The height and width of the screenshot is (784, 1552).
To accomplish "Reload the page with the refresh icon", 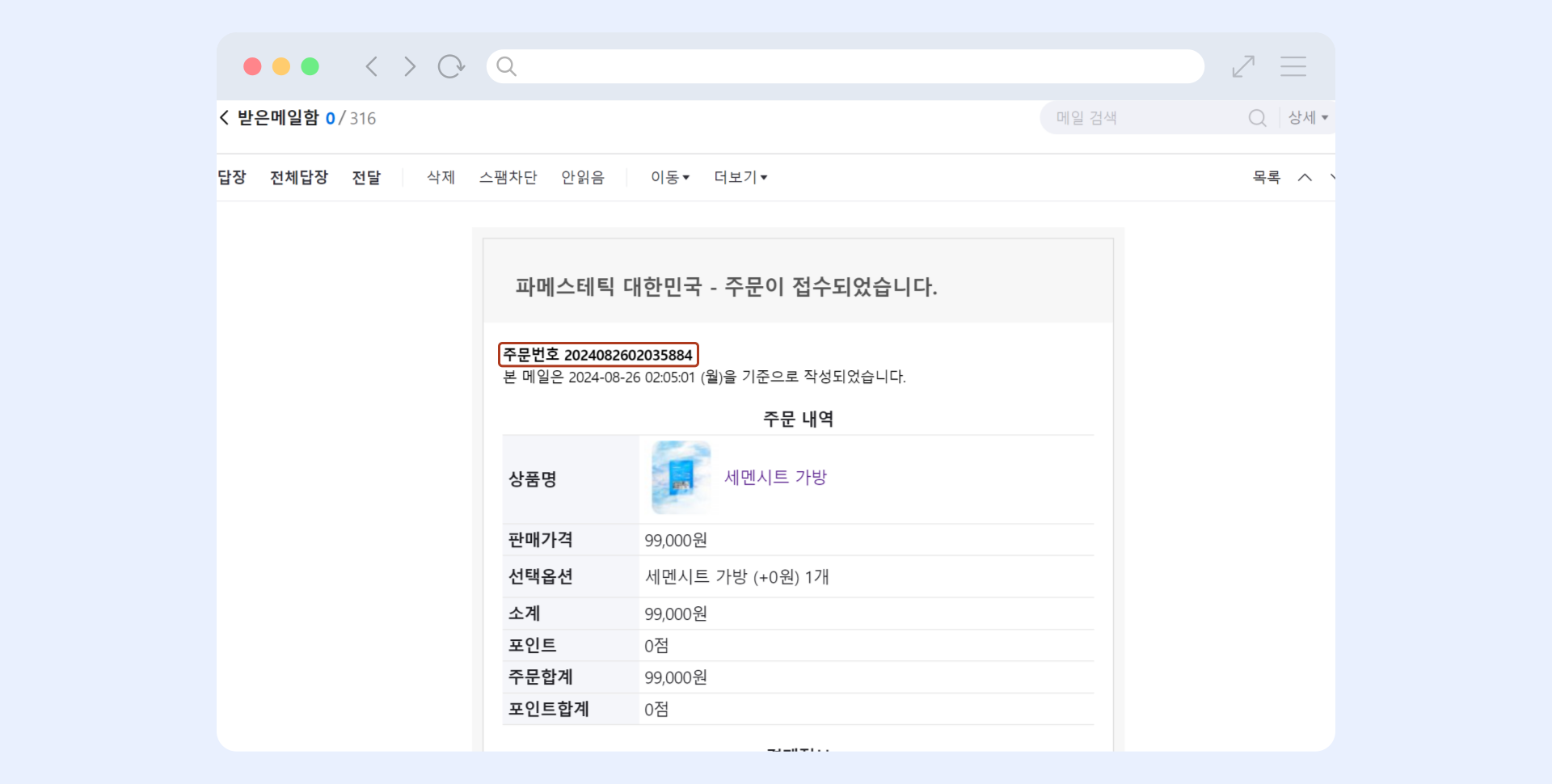I will (x=451, y=66).
